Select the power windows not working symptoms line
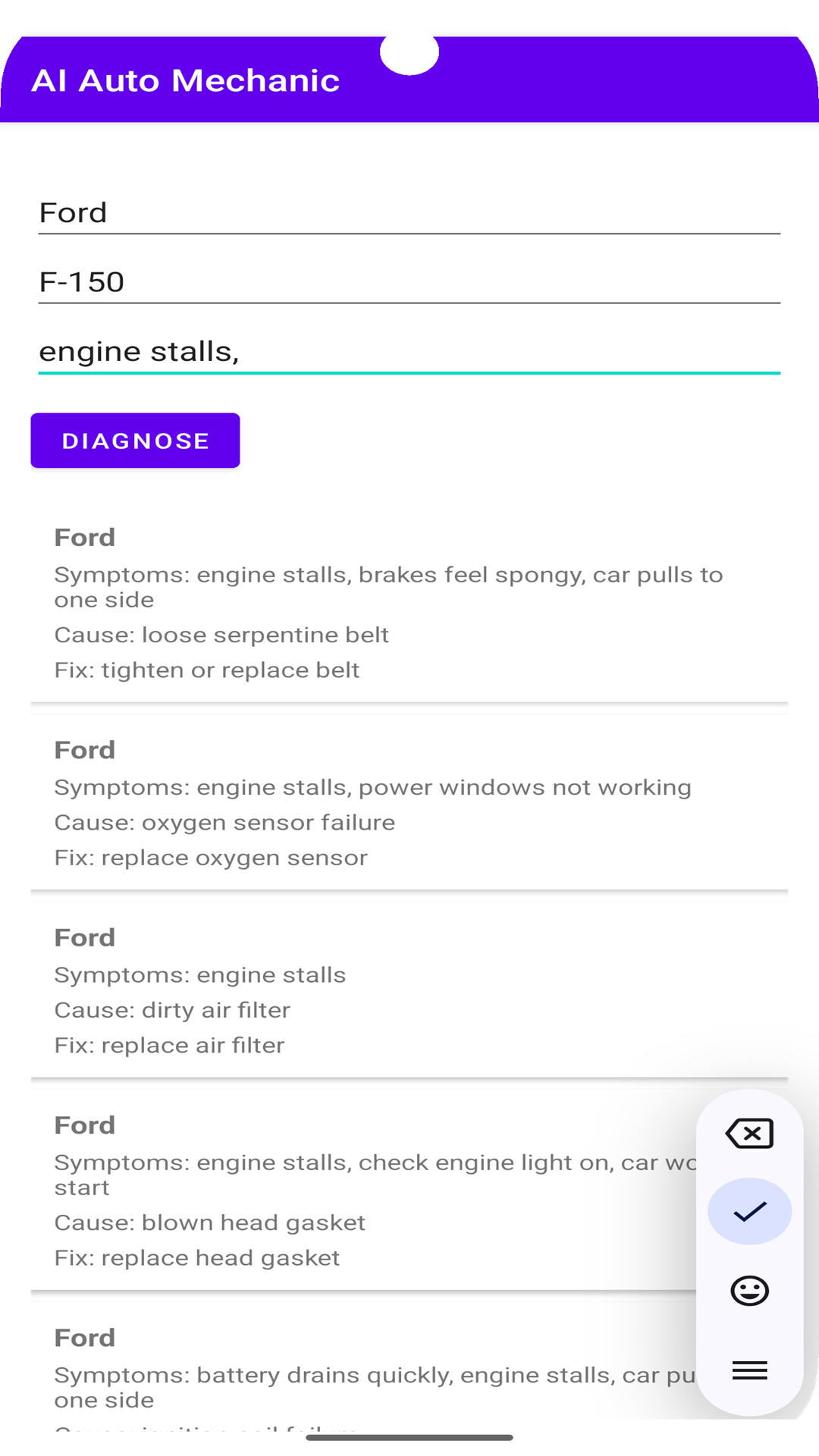819x1456 pixels. [x=372, y=787]
